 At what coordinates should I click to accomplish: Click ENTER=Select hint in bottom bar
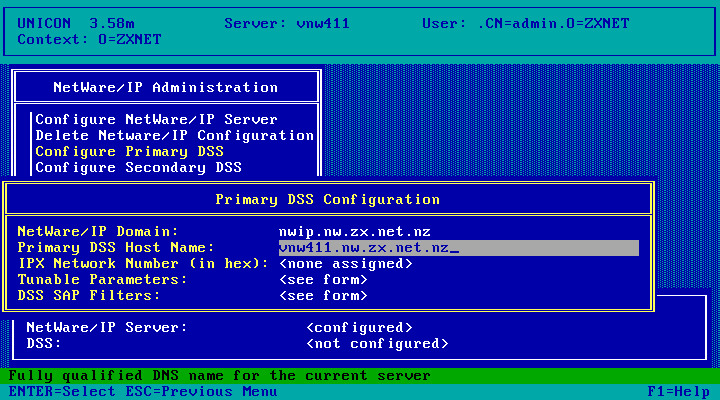(62, 392)
